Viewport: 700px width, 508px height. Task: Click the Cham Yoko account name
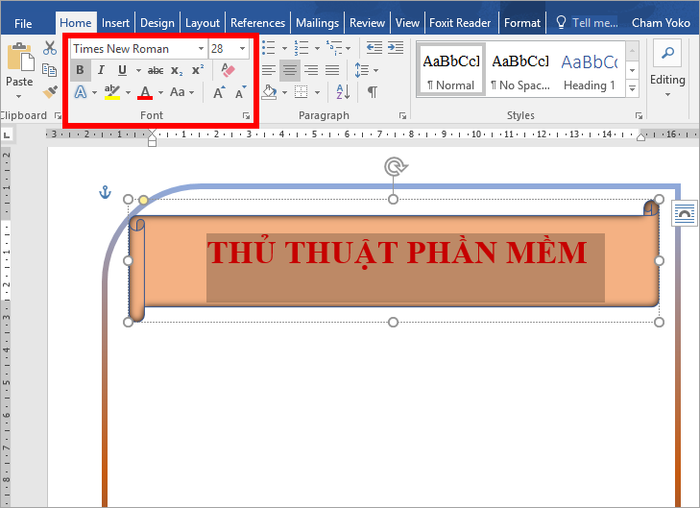[x=661, y=23]
